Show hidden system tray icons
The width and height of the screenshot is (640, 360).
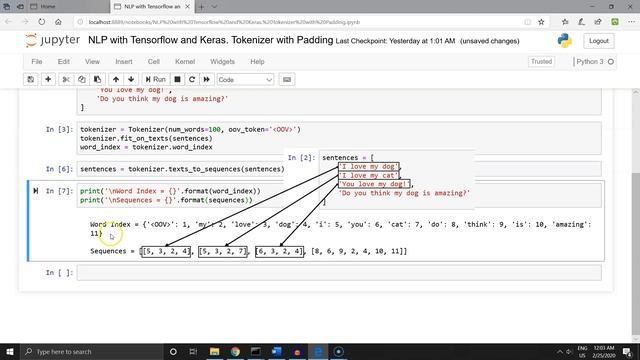click(x=560, y=351)
